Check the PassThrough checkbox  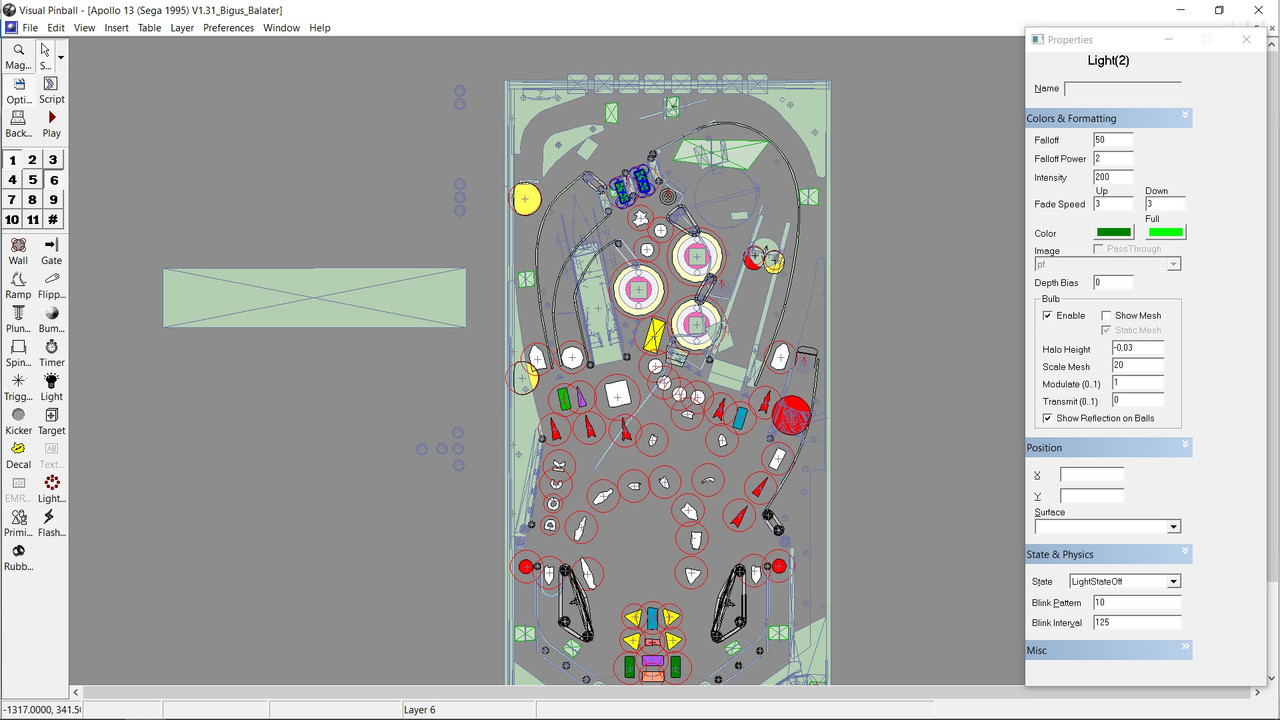pos(1099,248)
